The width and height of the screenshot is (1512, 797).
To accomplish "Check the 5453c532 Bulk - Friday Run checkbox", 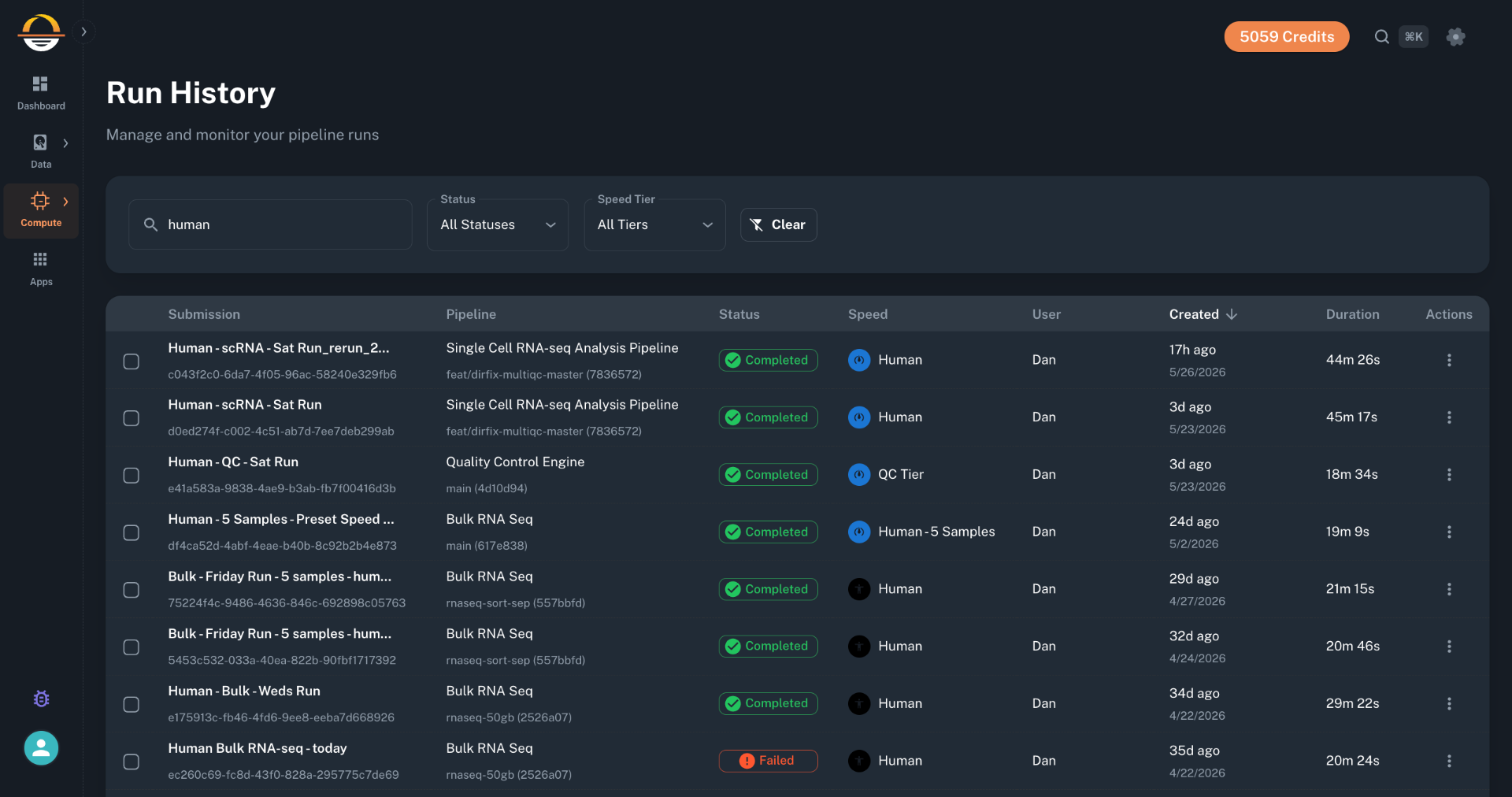I will coord(132,647).
